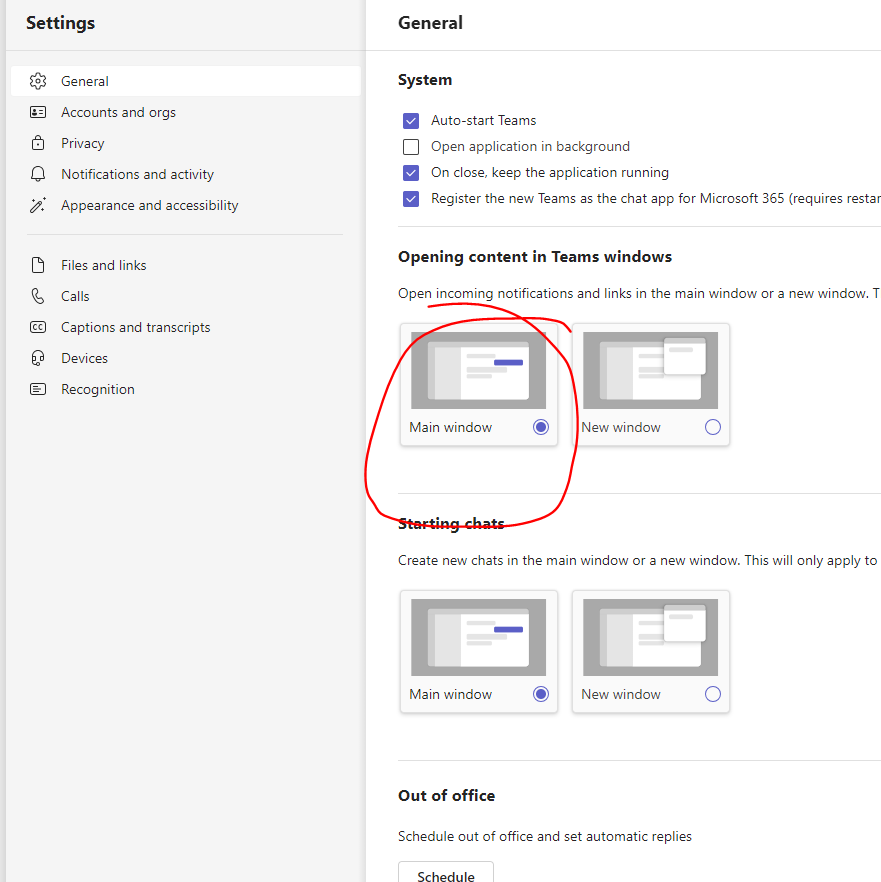Click the Notifications and activity bell icon
This screenshot has height=882, width=881.
pos(36,174)
